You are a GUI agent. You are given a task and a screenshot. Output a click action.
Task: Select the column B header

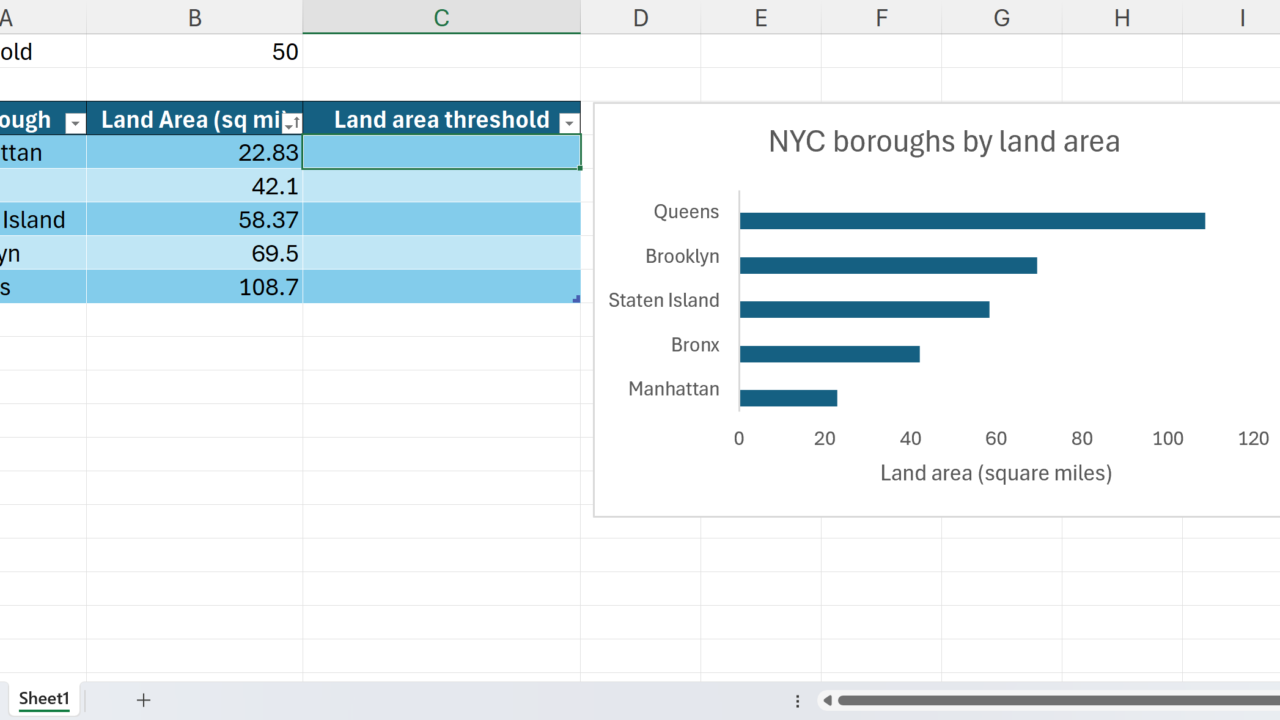click(195, 17)
